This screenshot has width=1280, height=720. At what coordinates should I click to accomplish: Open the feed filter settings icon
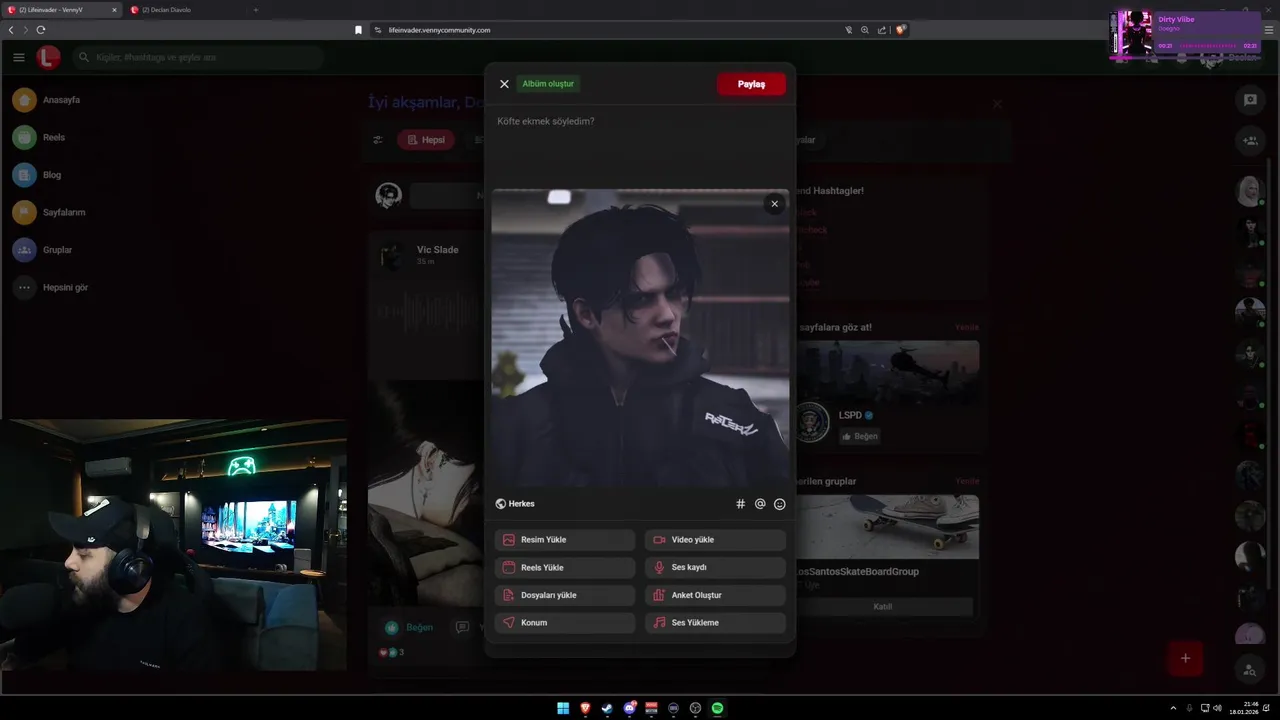377,140
